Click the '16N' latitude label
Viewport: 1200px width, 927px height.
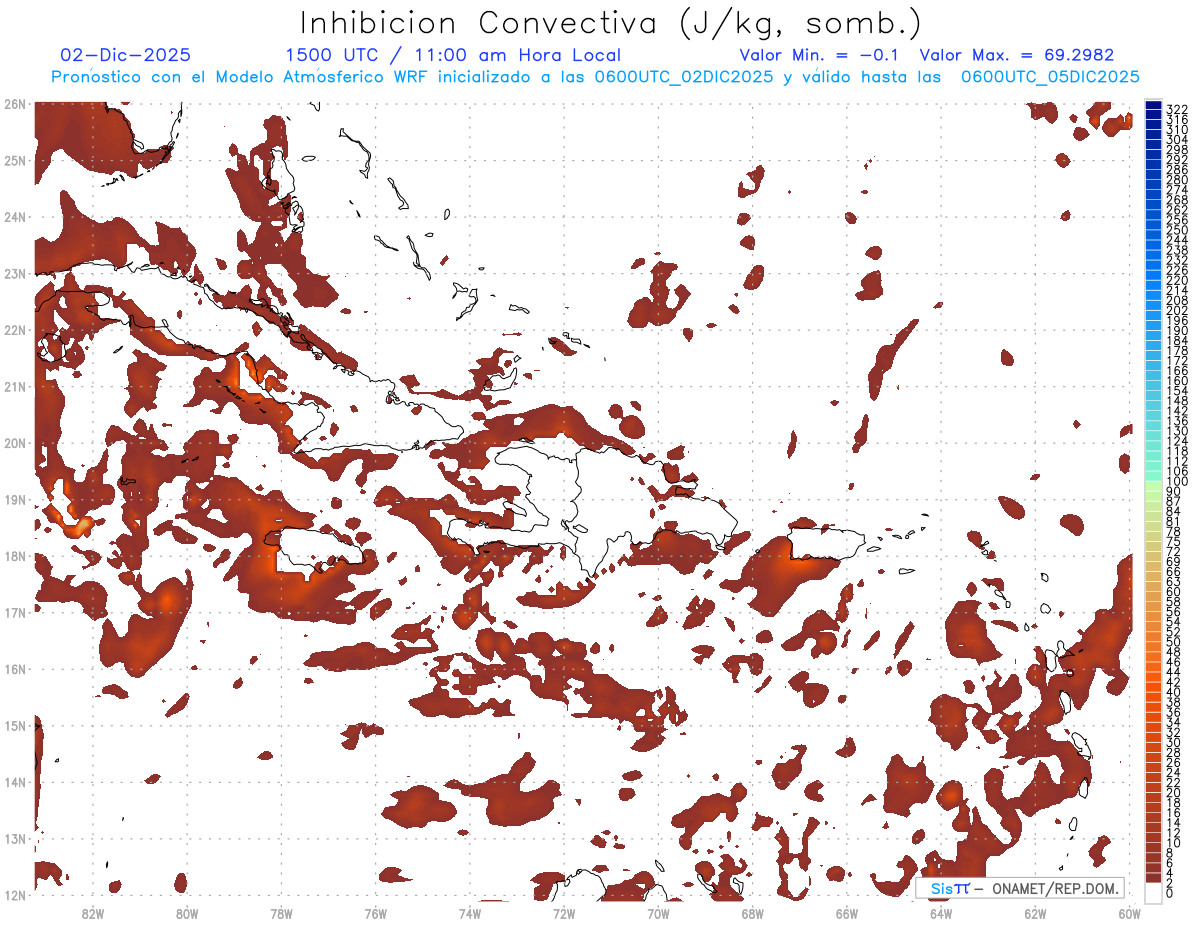tap(14, 669)
